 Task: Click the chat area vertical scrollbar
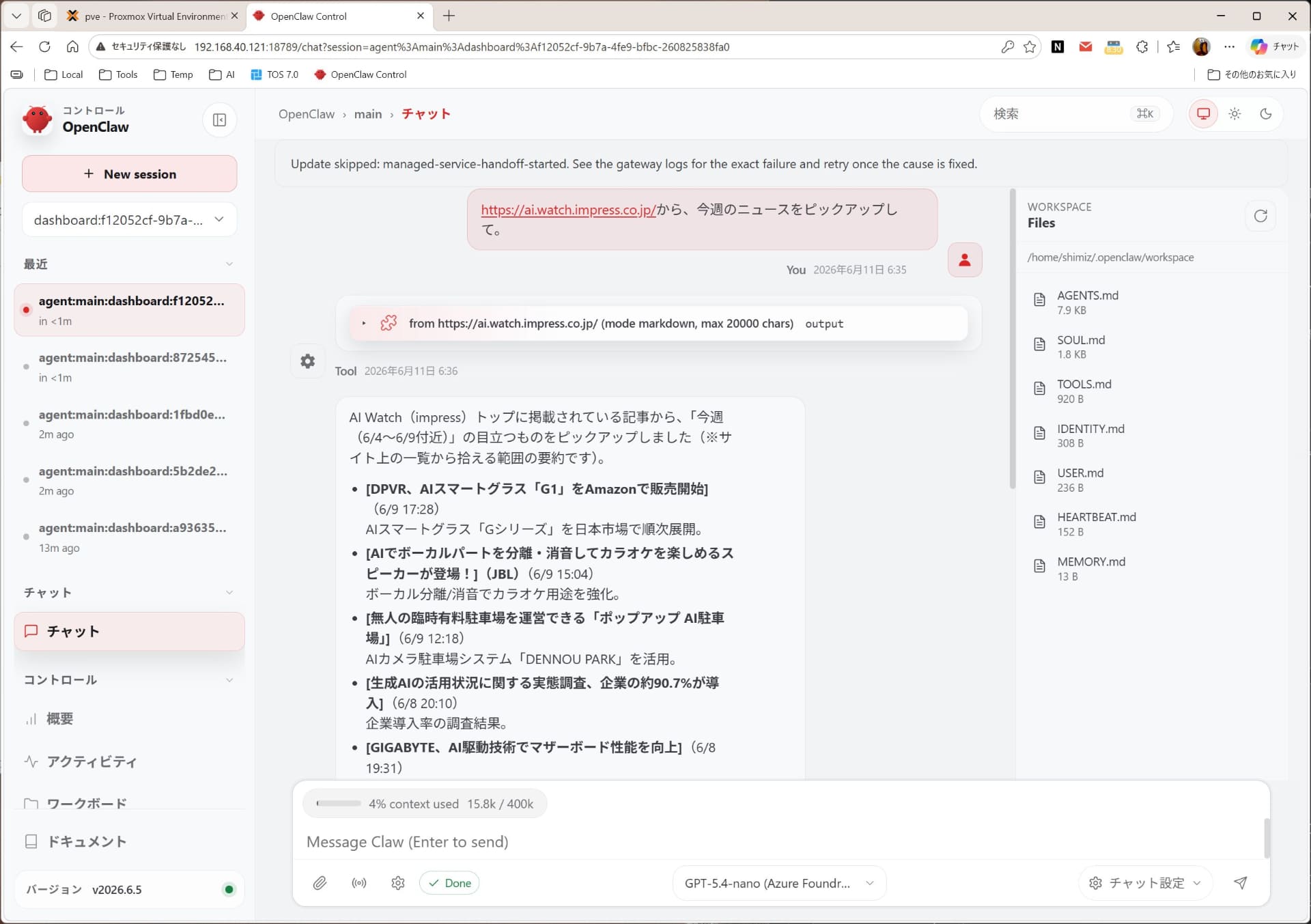click(x=1012, y=339)
